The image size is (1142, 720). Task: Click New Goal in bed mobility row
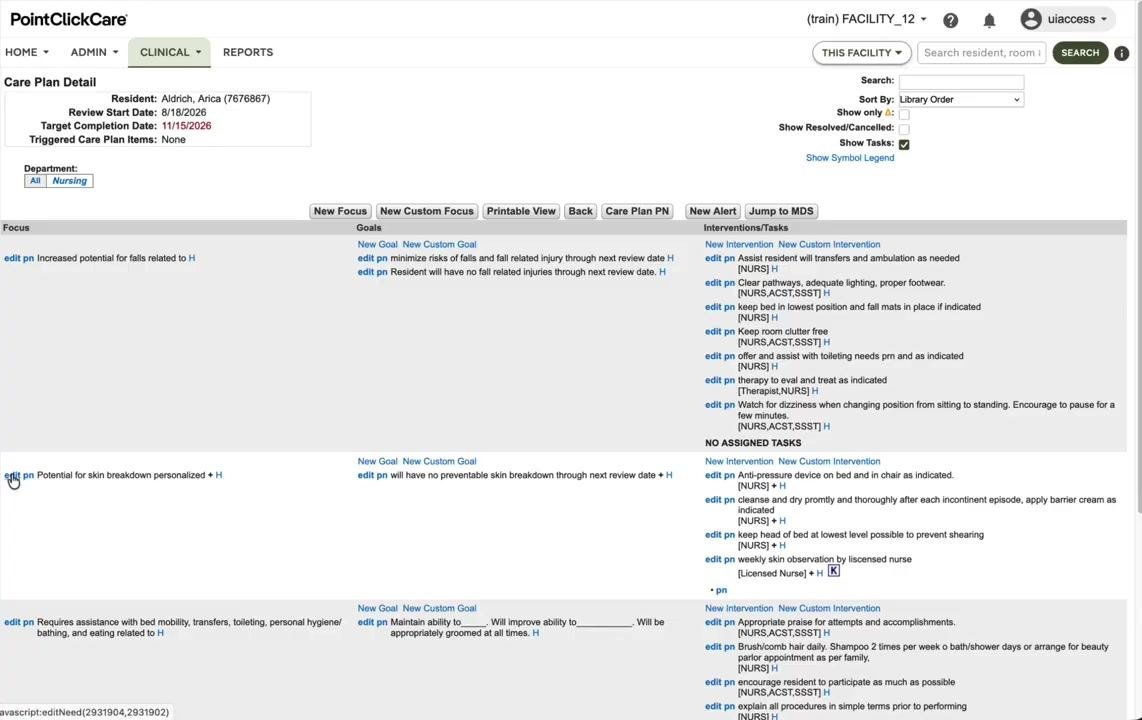tap(377, 609)
